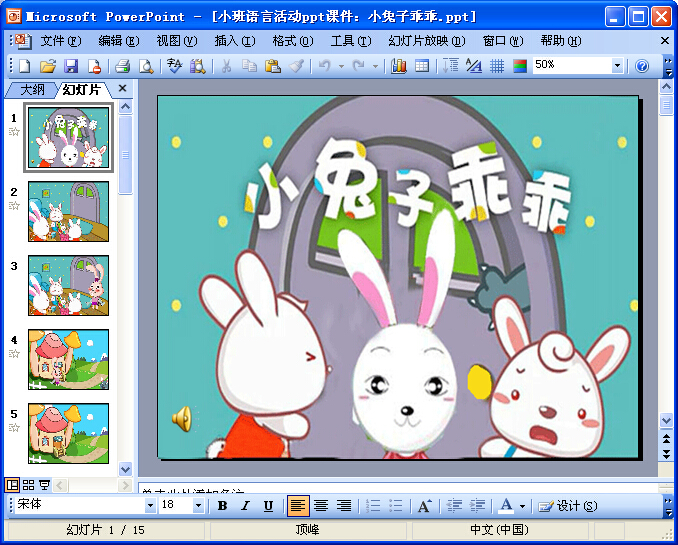678x545 pixels.
Task: Select slide 3 thumbnail
Action: [x=68, y=285]
